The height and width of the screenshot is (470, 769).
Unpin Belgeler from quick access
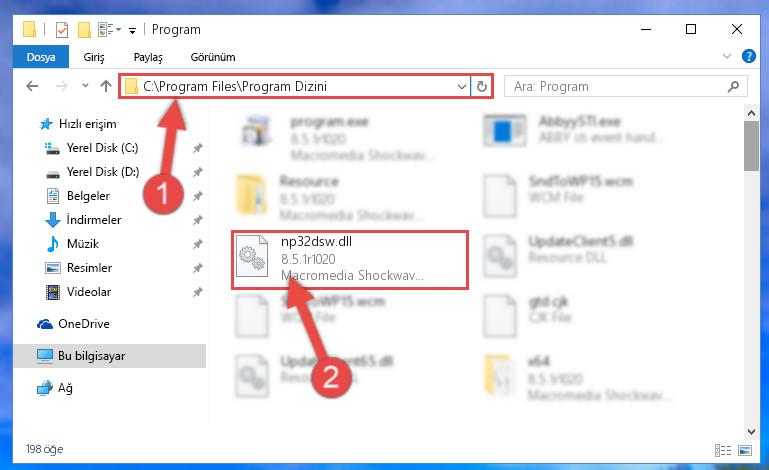pos(198,196)
